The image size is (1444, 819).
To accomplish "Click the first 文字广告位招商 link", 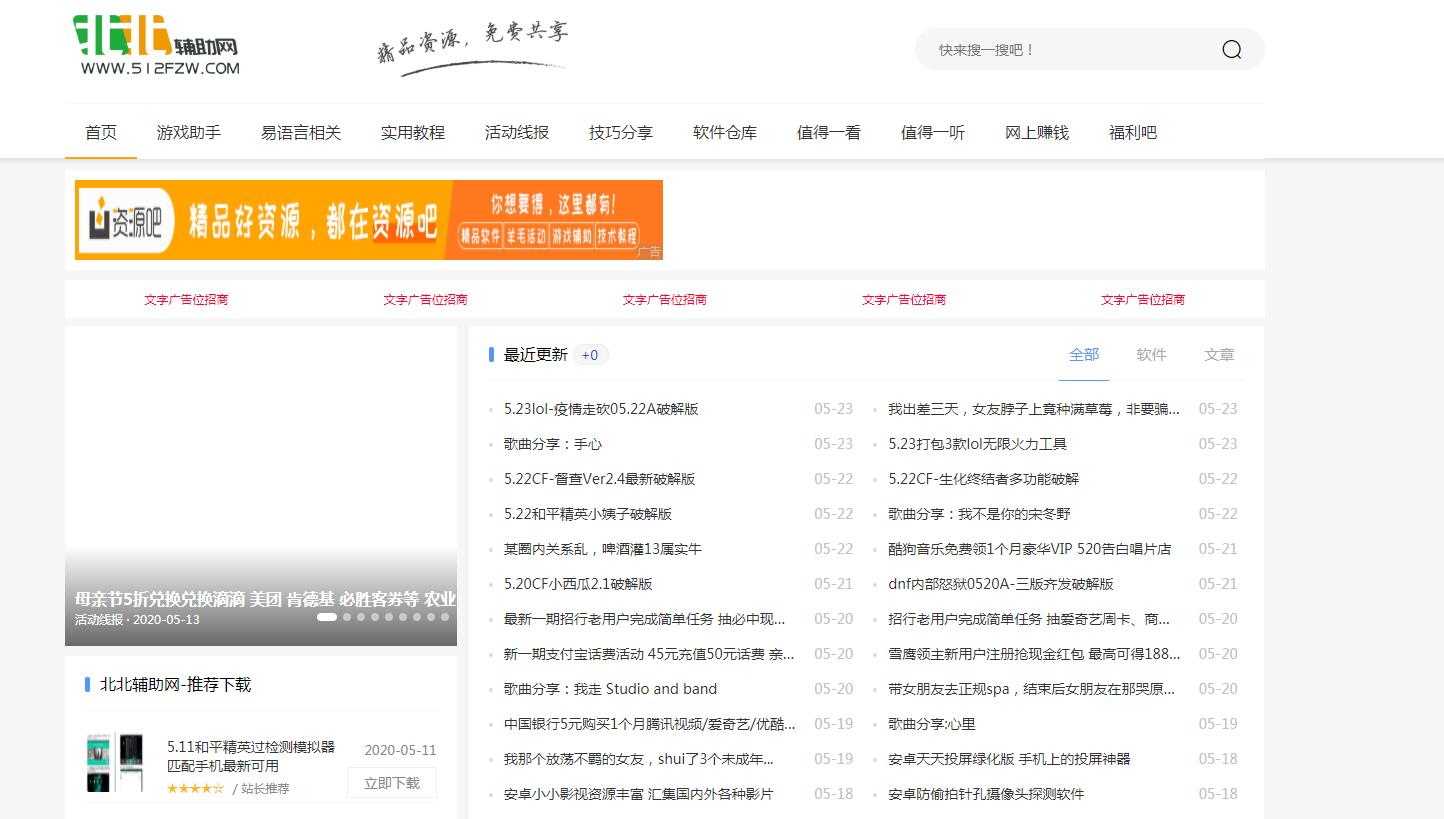I will [x=186, y=299].
